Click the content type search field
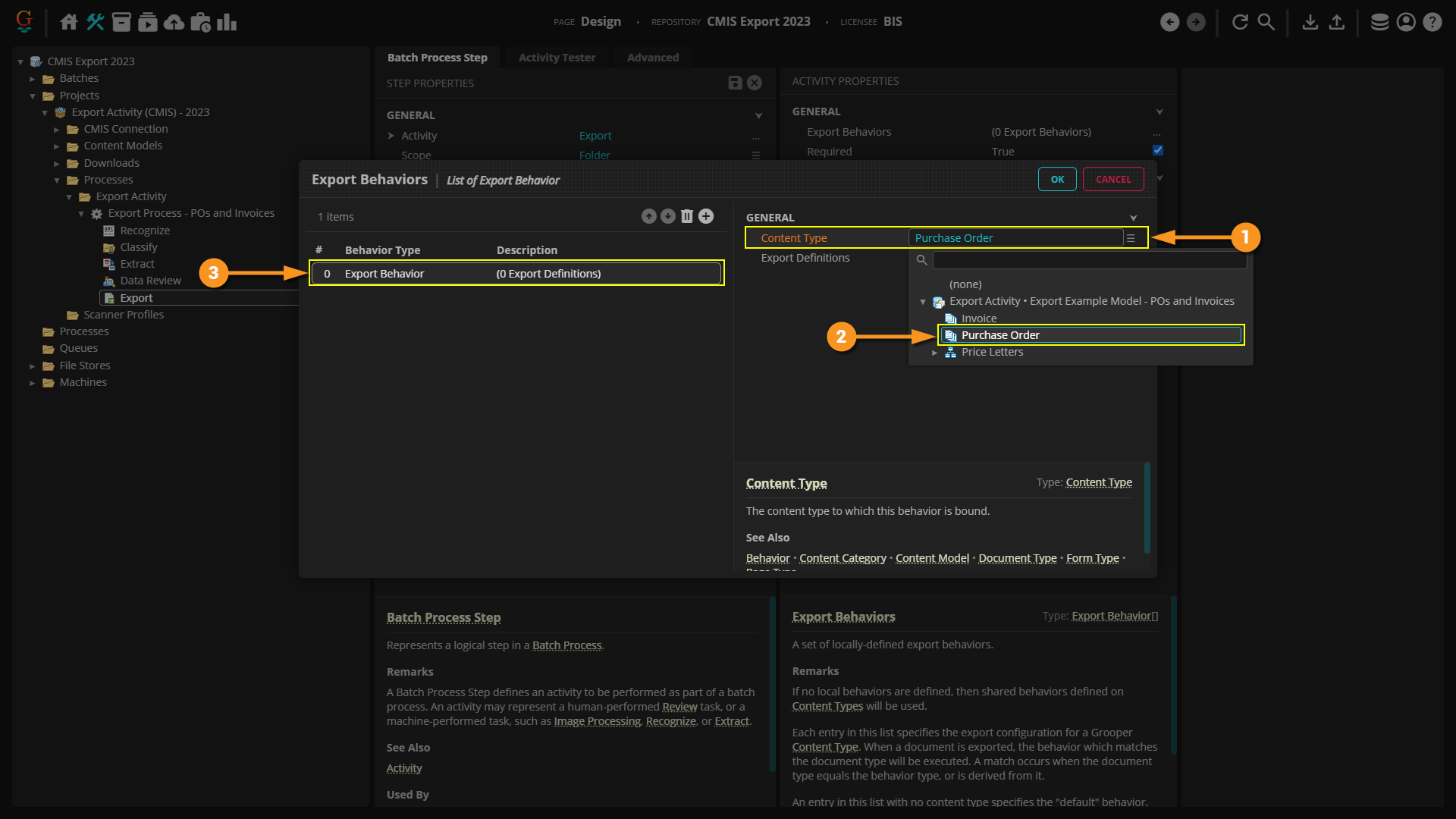Viewport: 1456px width, 819px height. [x=1088, y=260]
